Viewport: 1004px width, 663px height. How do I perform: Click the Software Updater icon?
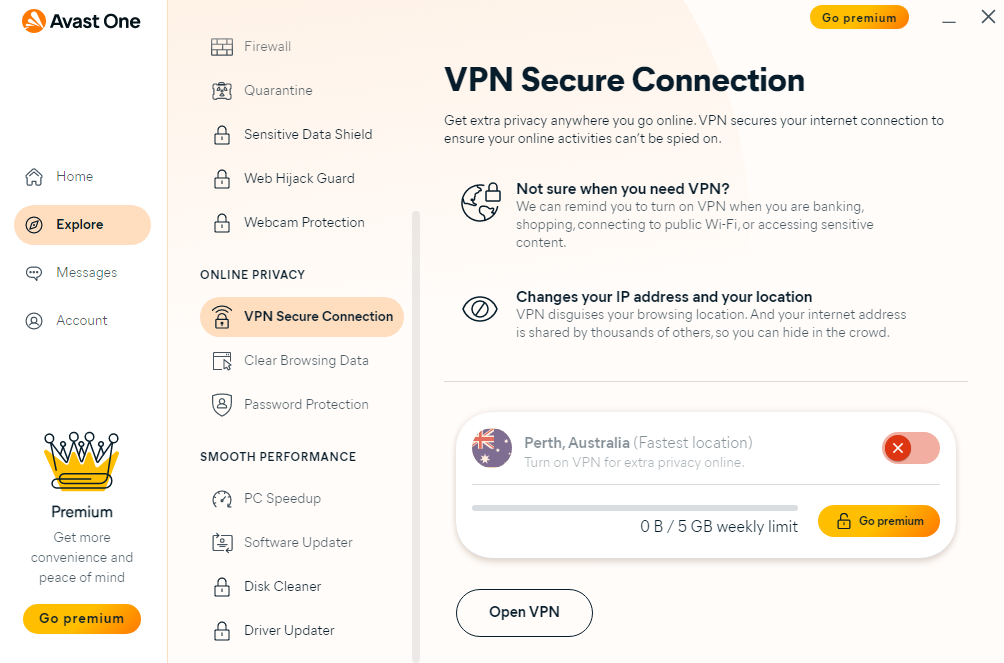tap(222, 543)
